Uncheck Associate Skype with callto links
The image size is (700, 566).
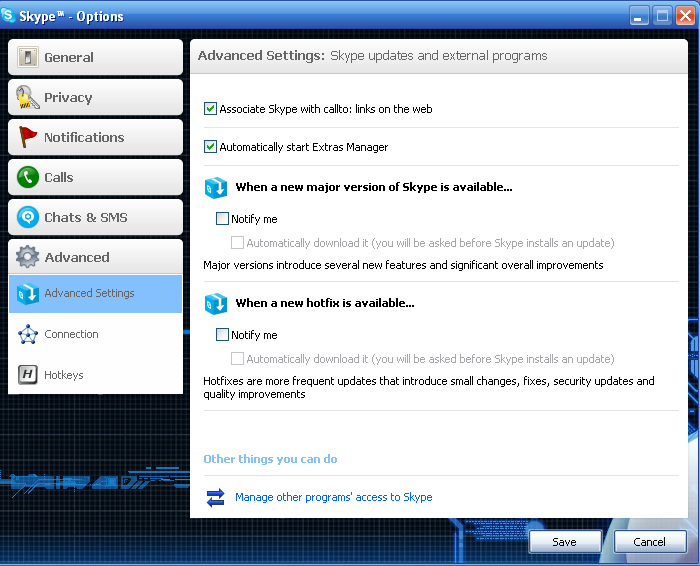pyautogui.click(x=210, y=109)
